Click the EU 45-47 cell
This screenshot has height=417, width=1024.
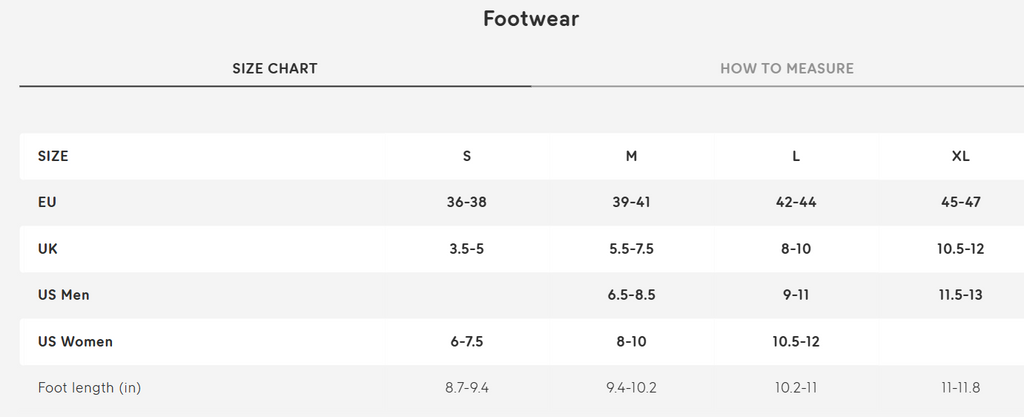[961, 202]
